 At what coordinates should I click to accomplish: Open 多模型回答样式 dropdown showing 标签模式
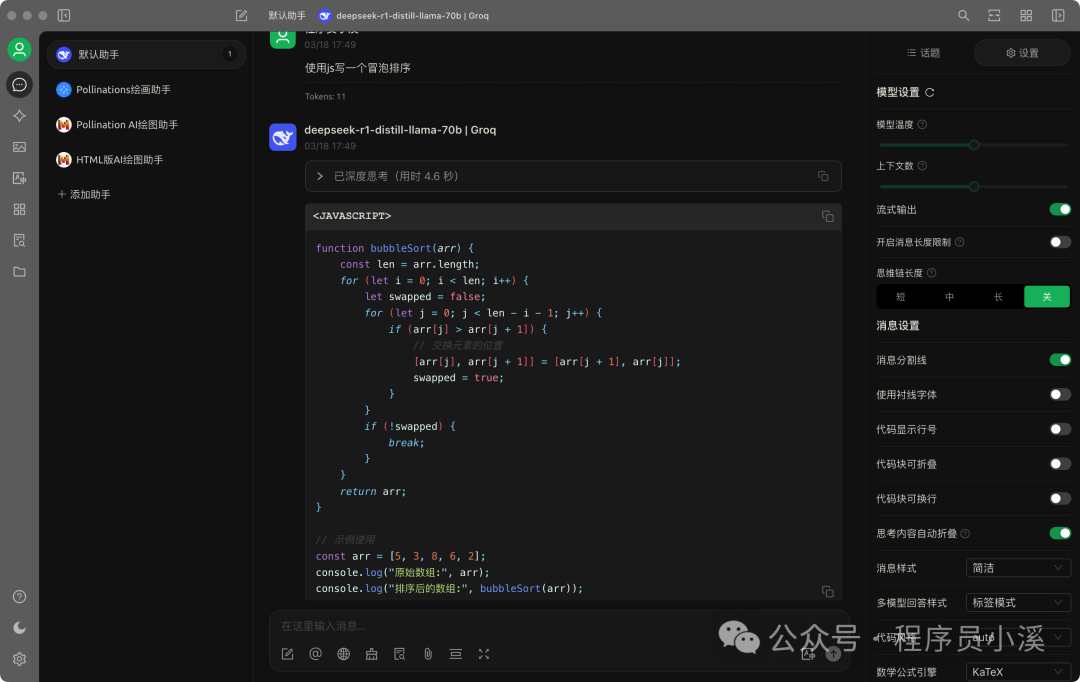point(1018,603)
